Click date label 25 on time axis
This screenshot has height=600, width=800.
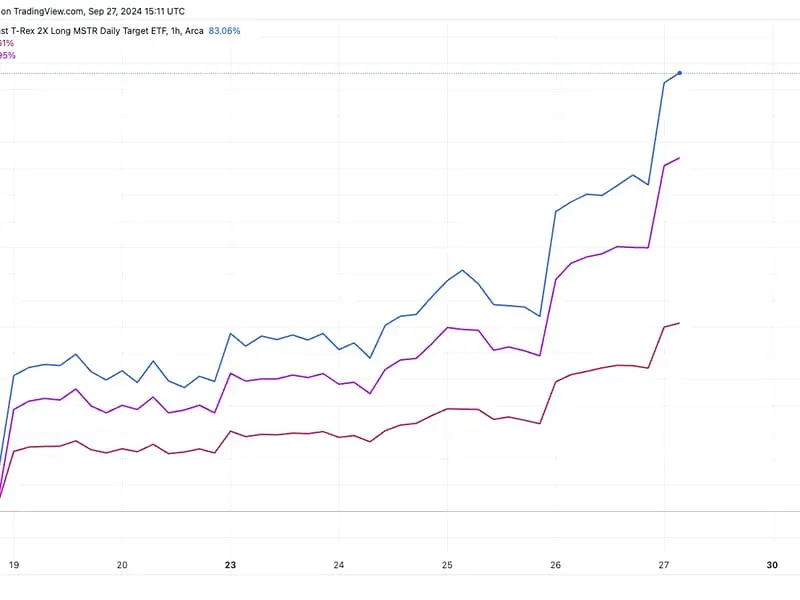coord(447,564)
